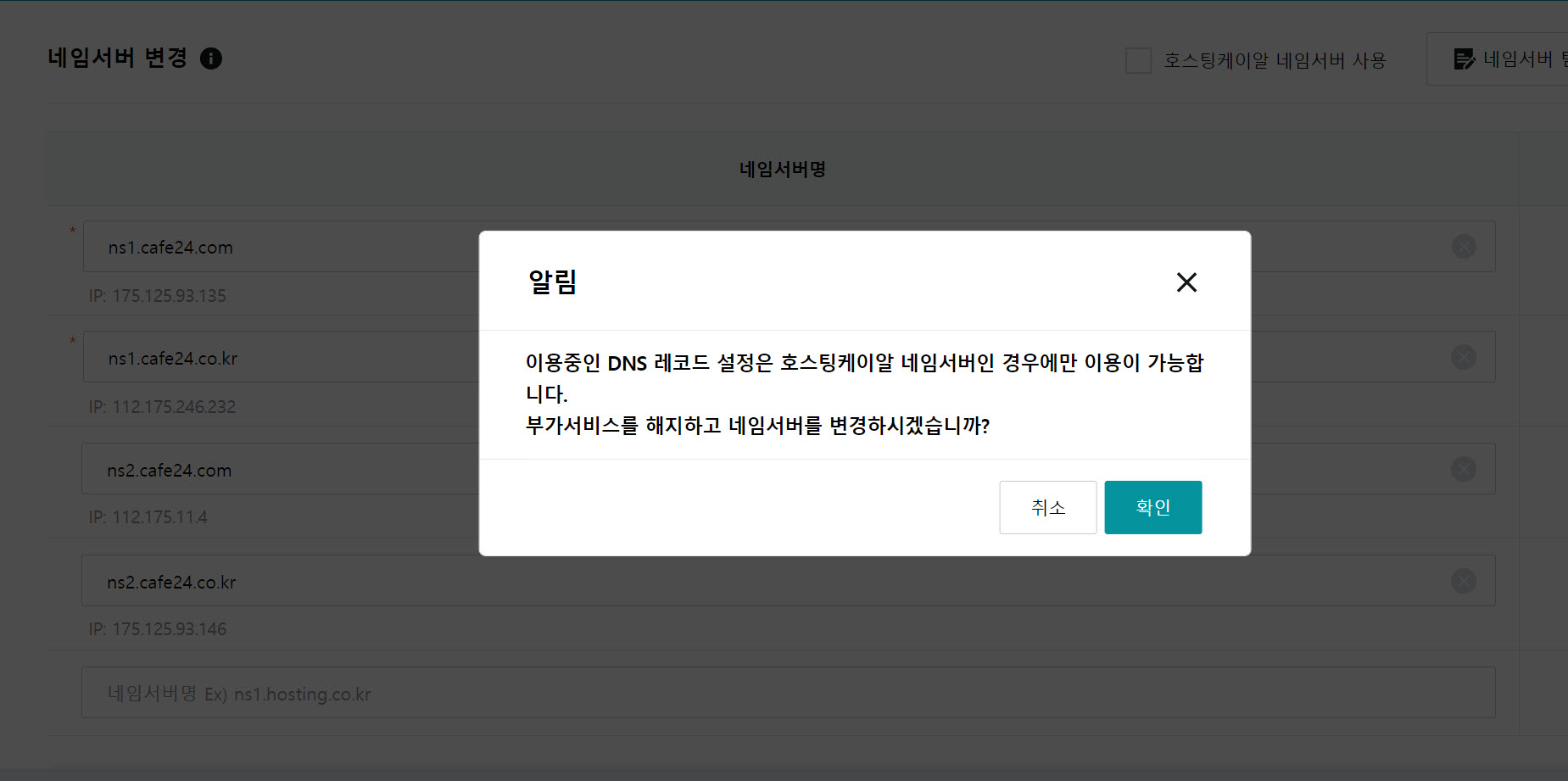Click the X close mark inside the alert popup
This screenshot has height=781, width=1568.
[x=1186, y=282]
